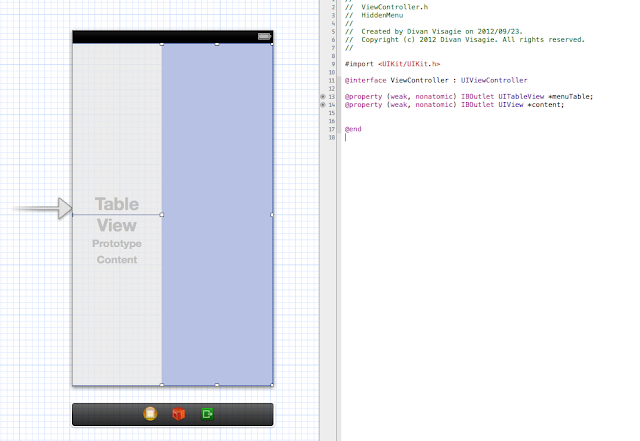This screenshot has width=640, height=441.
Task: Click the green Exit icon in dock
Action: coord(207,414)
